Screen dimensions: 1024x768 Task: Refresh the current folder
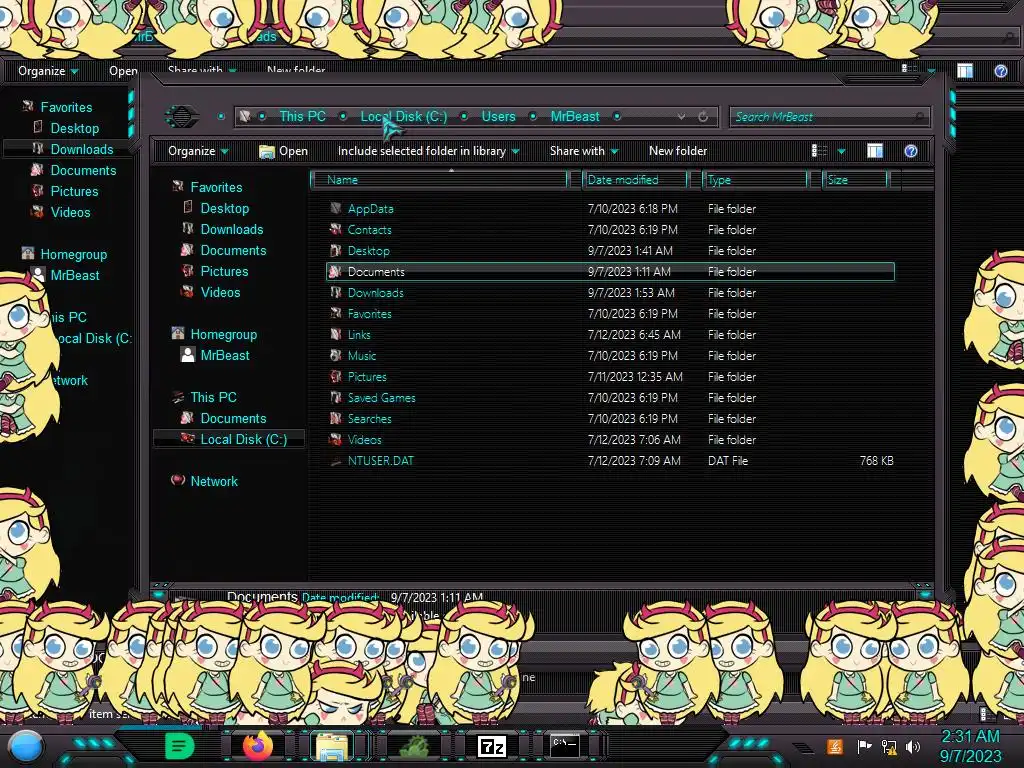coord(703,116)
